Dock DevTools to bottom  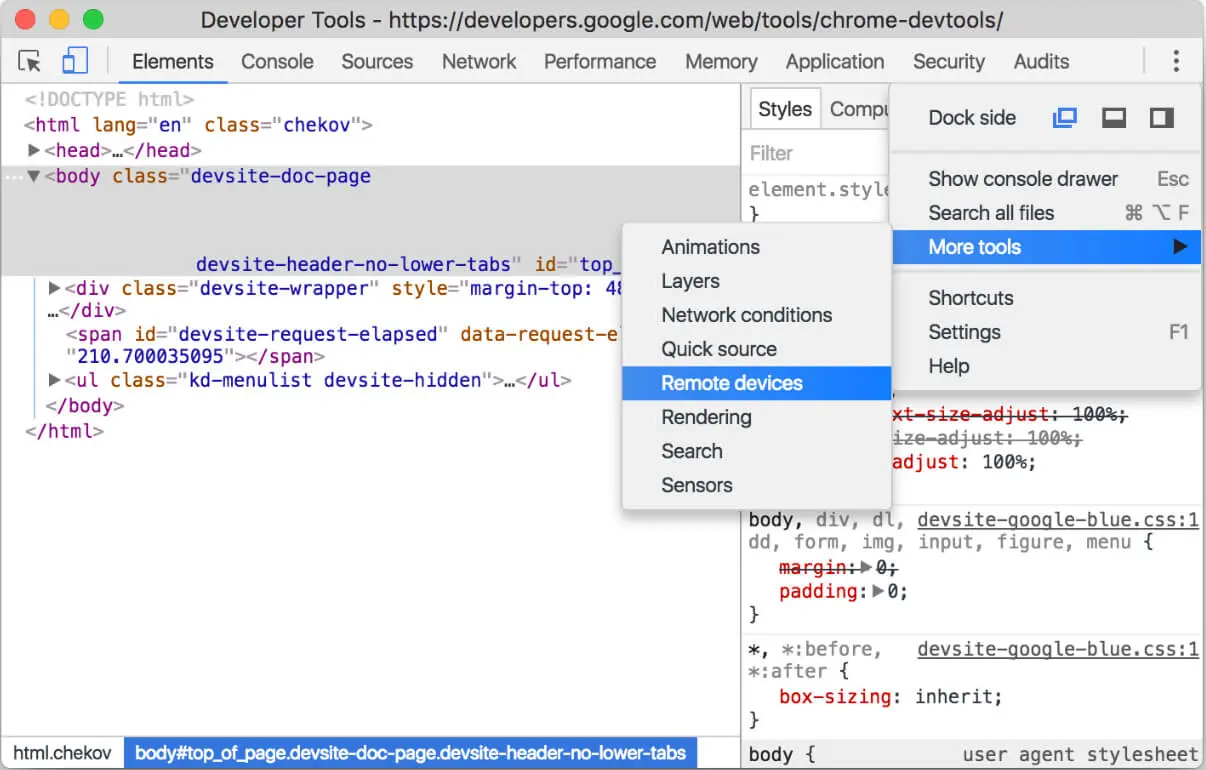(x=1114, y=118)
